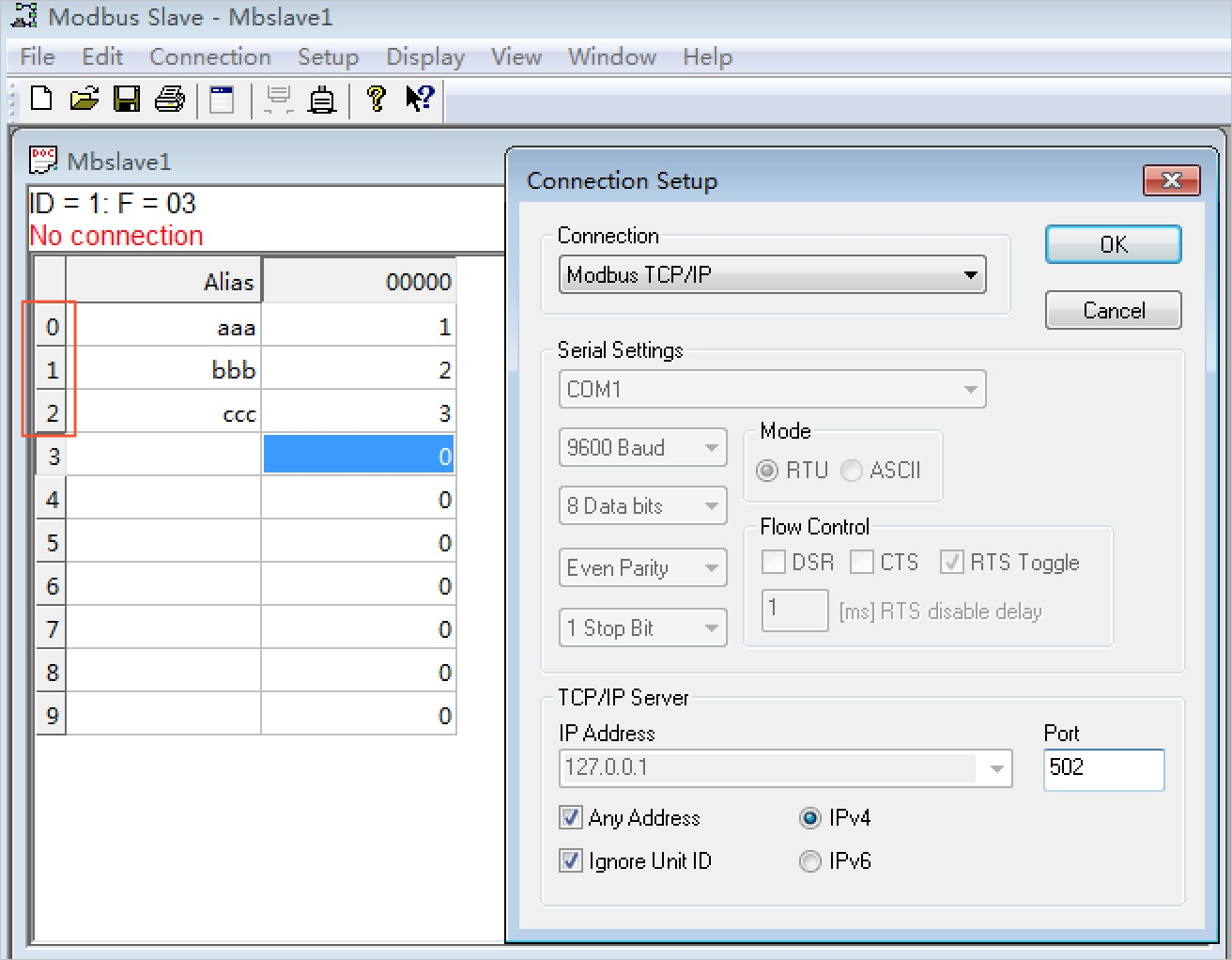1232x960 pixels.
Task: Select the IPv6 radio button
Action: 809,861
